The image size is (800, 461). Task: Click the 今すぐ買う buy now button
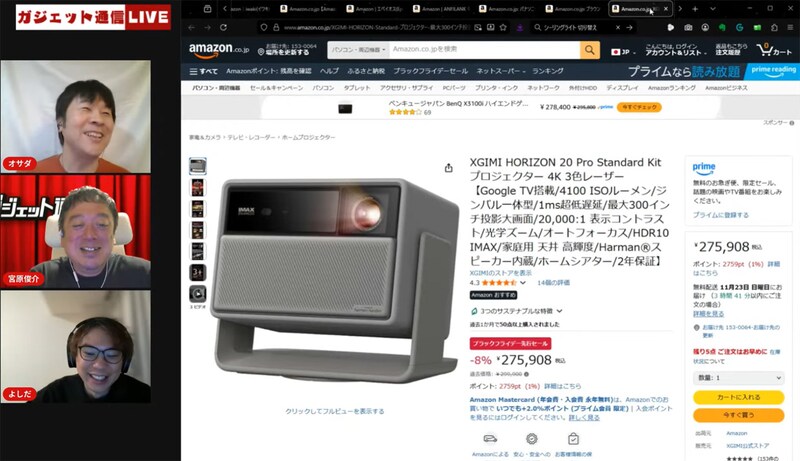(738, 415)
